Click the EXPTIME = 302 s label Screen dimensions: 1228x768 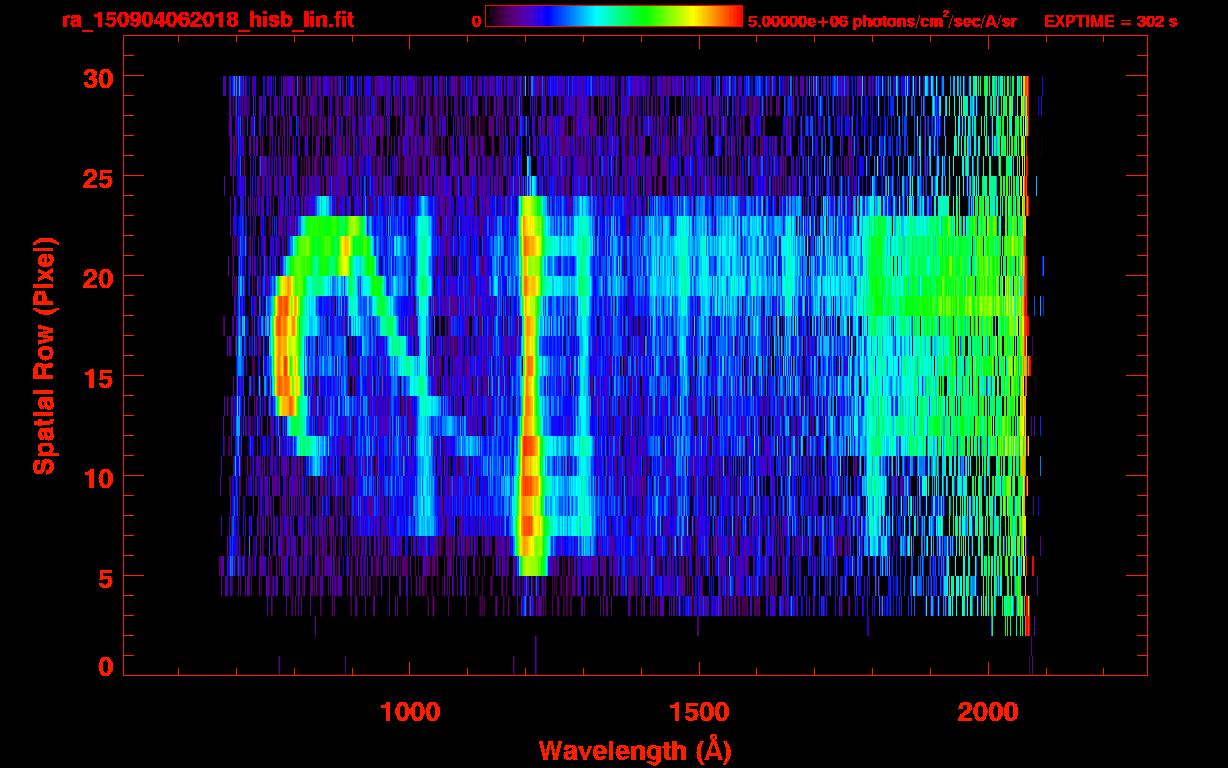[x=1110, y=21]
